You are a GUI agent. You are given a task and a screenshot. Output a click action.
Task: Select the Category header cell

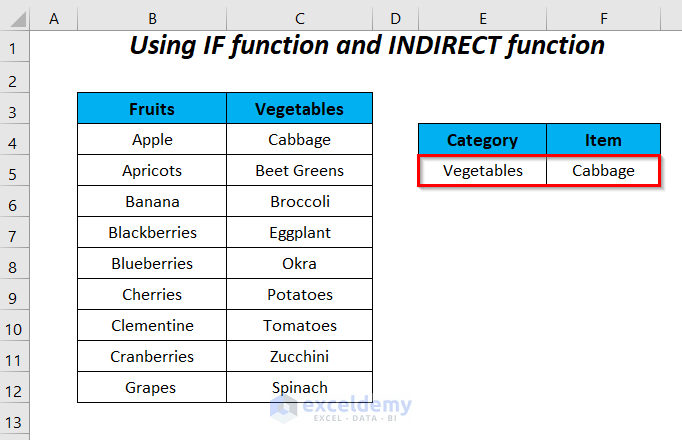point(482,140)
